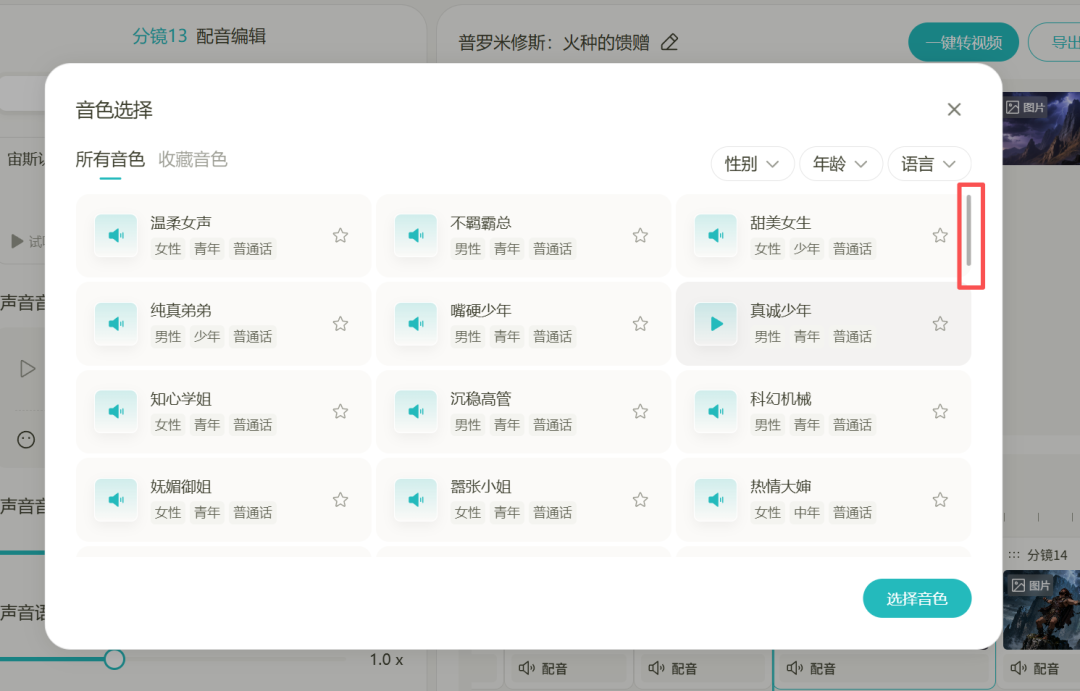Preview the 妩媚御姐 voice sample

[x=116, y=499]
